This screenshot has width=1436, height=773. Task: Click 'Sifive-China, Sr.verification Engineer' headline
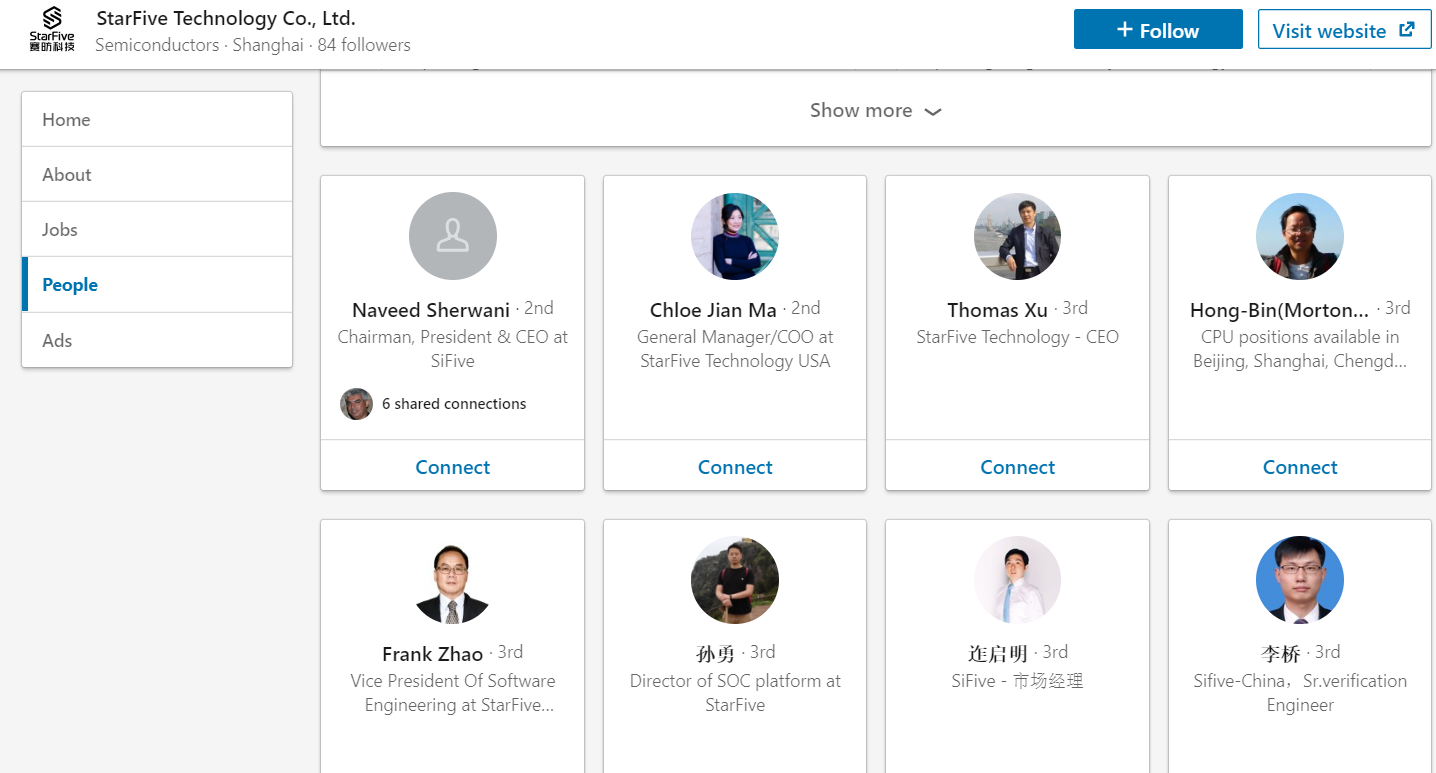pos(1300,693)
